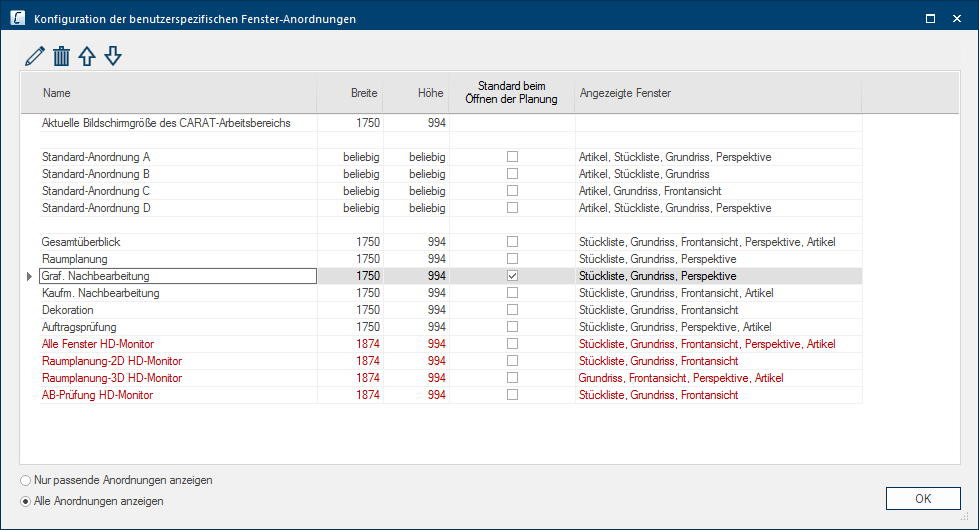Uncheck default checkbox for Graf. Nachbearbeitung
Viewport: 979px width, 530px height.
[512, 276]
